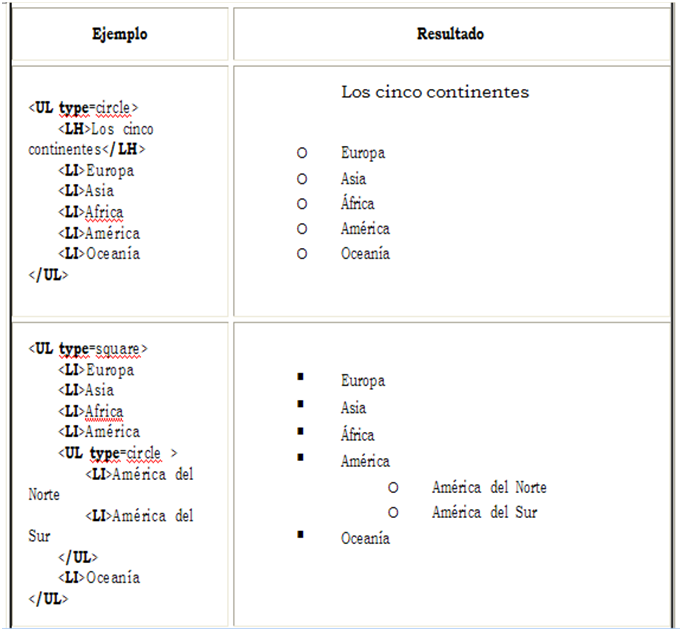This screenshot has width=682, height=631.
Task: Click the LH Los cinco code line
Action: (x=106, y=129)
